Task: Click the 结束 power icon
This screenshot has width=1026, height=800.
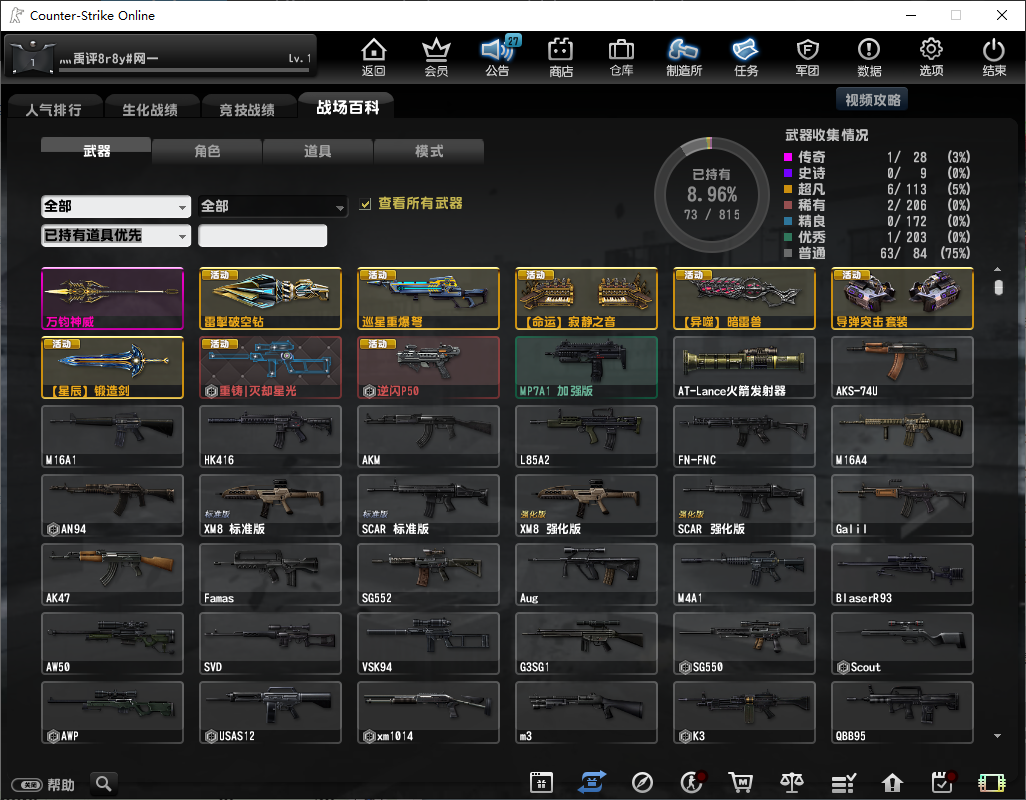Action: pyautogui.click(x=994, y=57)
